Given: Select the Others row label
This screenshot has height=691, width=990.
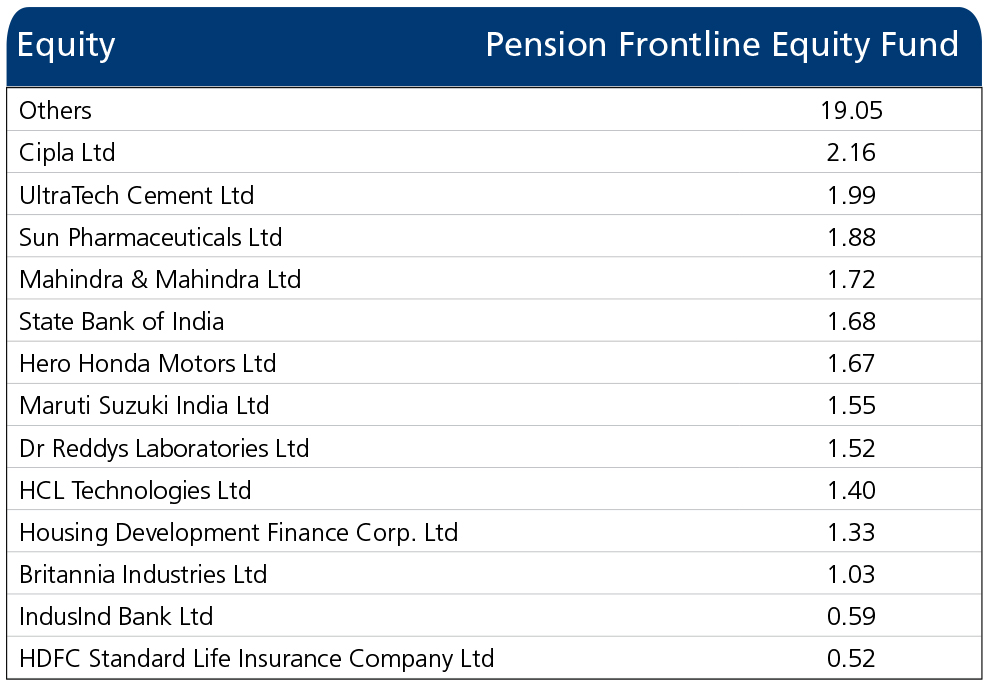Looking at the screenshot, I should 56,111.
